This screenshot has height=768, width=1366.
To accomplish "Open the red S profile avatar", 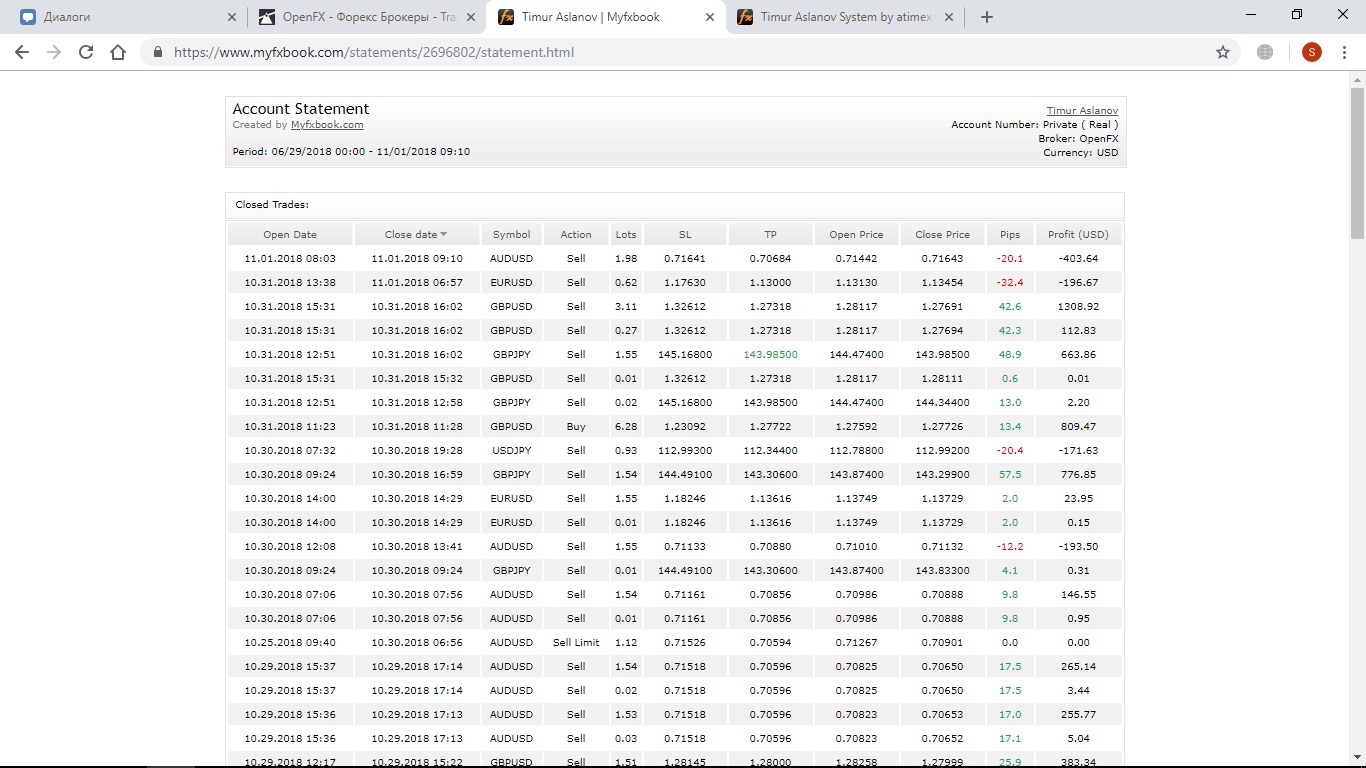I will tap(1312, 52).
